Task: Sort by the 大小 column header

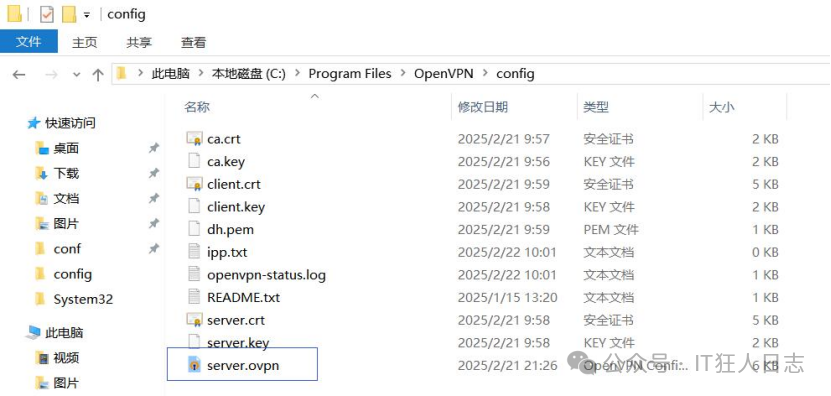Action: pyautogui.click(x=722, y=107)
